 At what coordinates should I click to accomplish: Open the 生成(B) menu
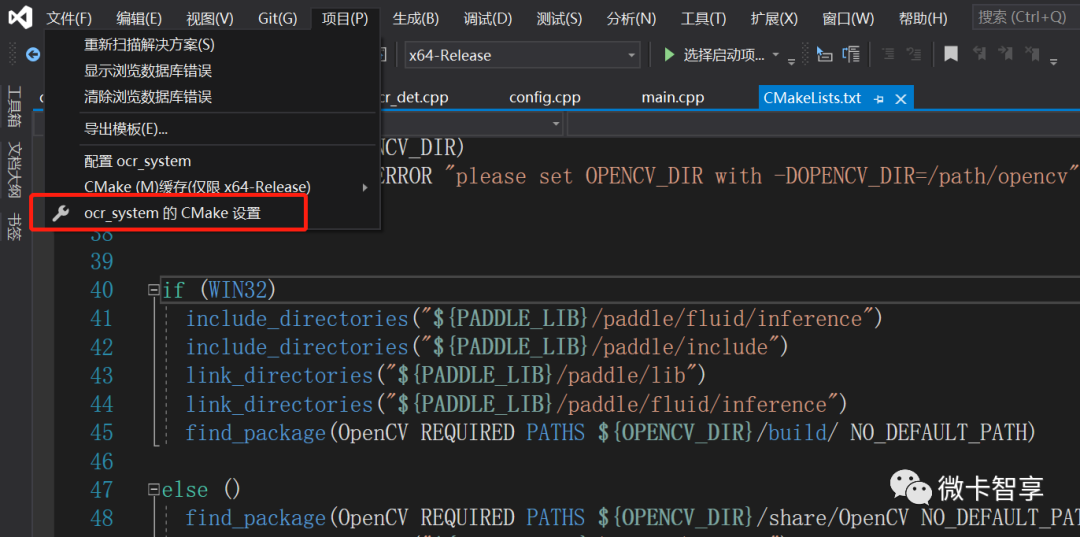(x=415, y=19)
